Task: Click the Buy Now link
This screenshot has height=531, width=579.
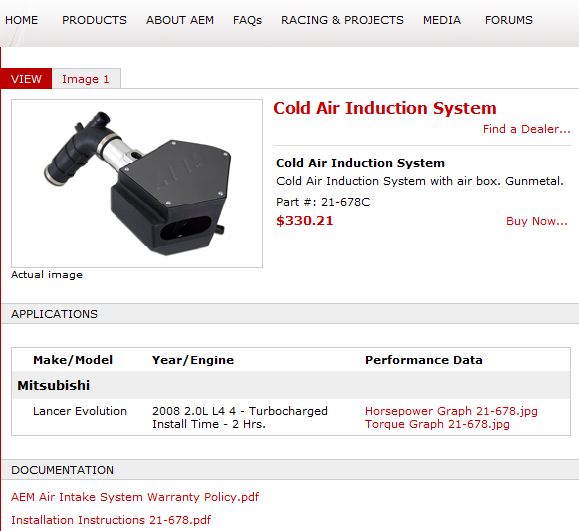Action: pyautogui.click(x=537, y=221)
